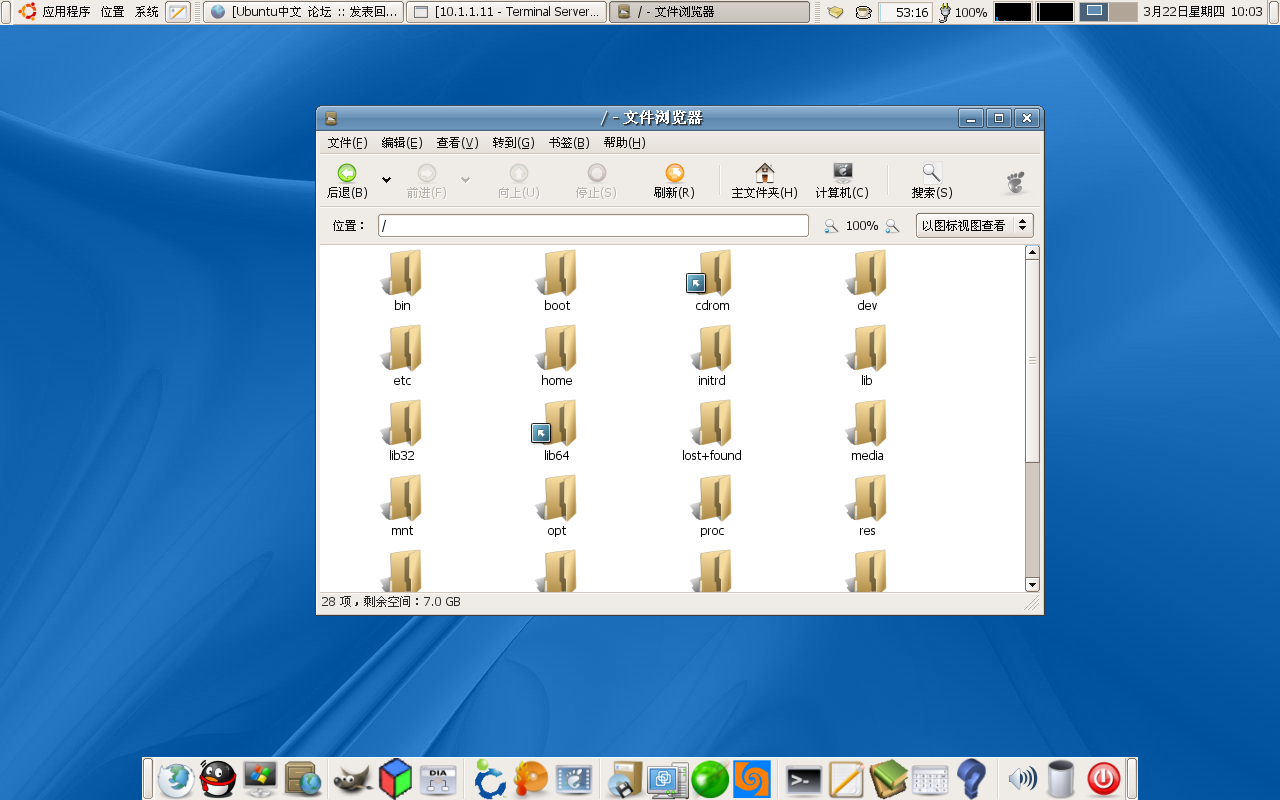Click the Search (搜索) magnifier icon
Screen dimensions: 1280x800
pos(931,173)
